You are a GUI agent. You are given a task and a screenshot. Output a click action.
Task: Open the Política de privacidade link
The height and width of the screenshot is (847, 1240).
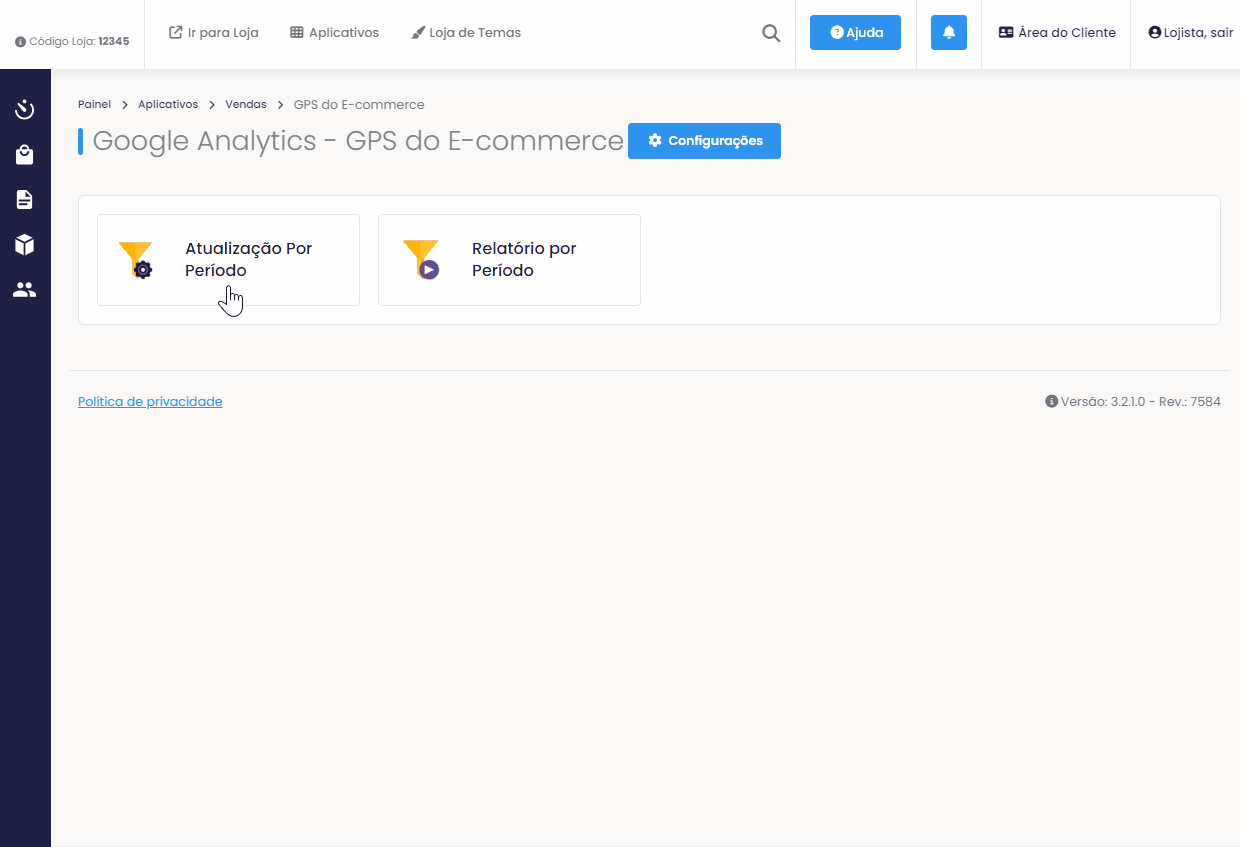coord(150,401)
